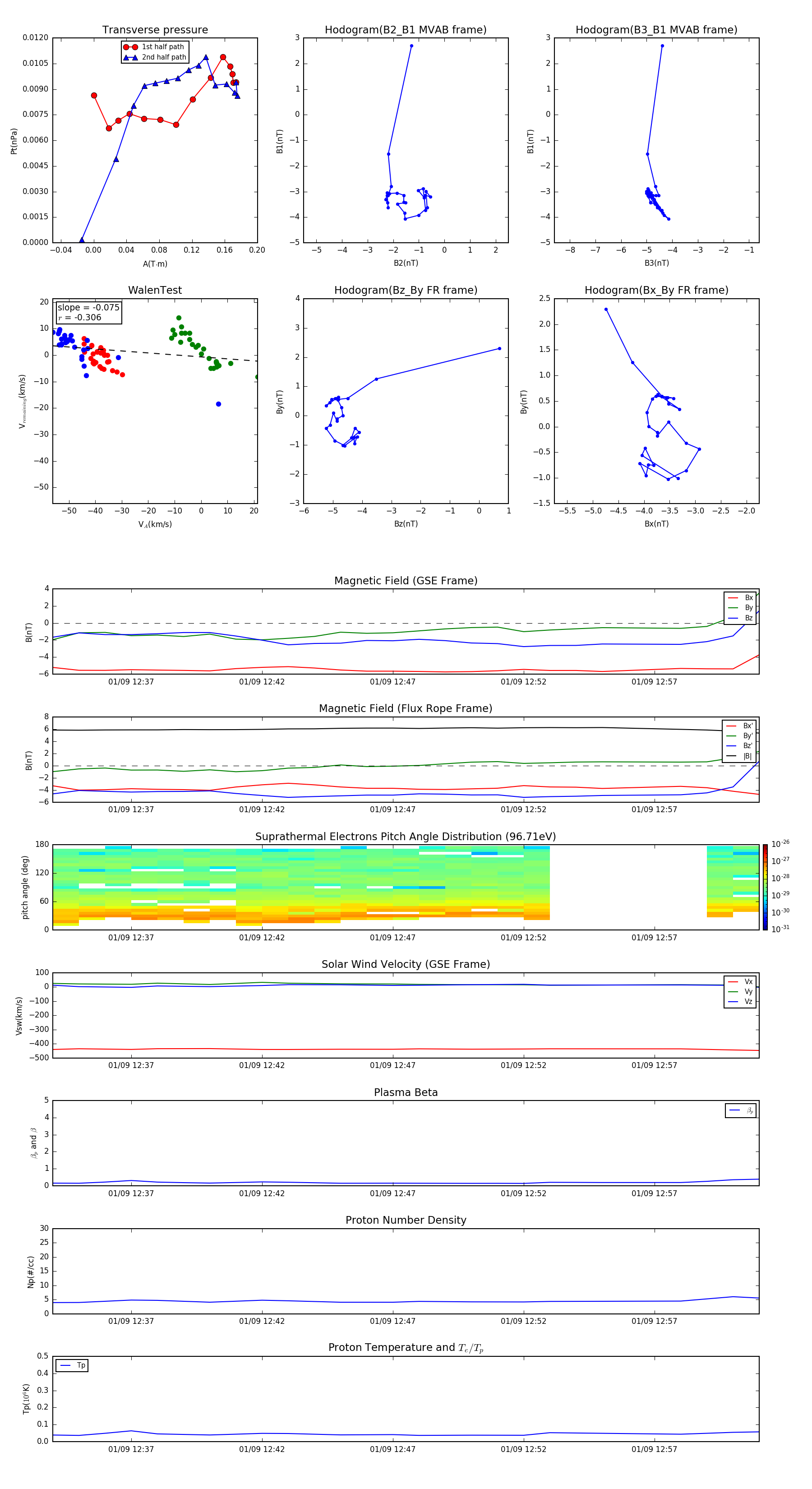The height and width of the screenshot is (1489, 812).
Task: Click the pitch angle colorbar scale
Action: pyautogui.click(x=765, y=887)
